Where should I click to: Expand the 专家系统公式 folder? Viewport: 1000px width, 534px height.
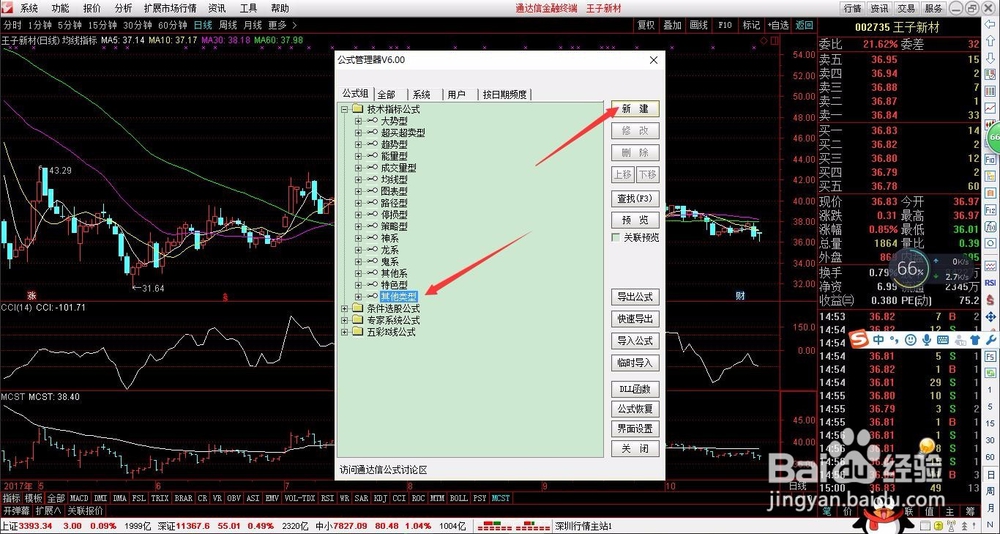(345, 320)
